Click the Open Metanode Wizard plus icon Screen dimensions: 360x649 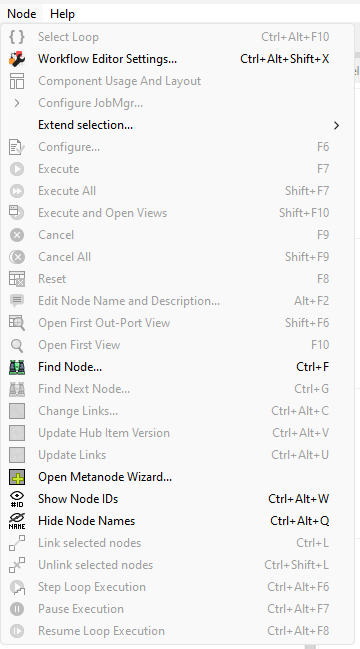(x=17, y=477)
